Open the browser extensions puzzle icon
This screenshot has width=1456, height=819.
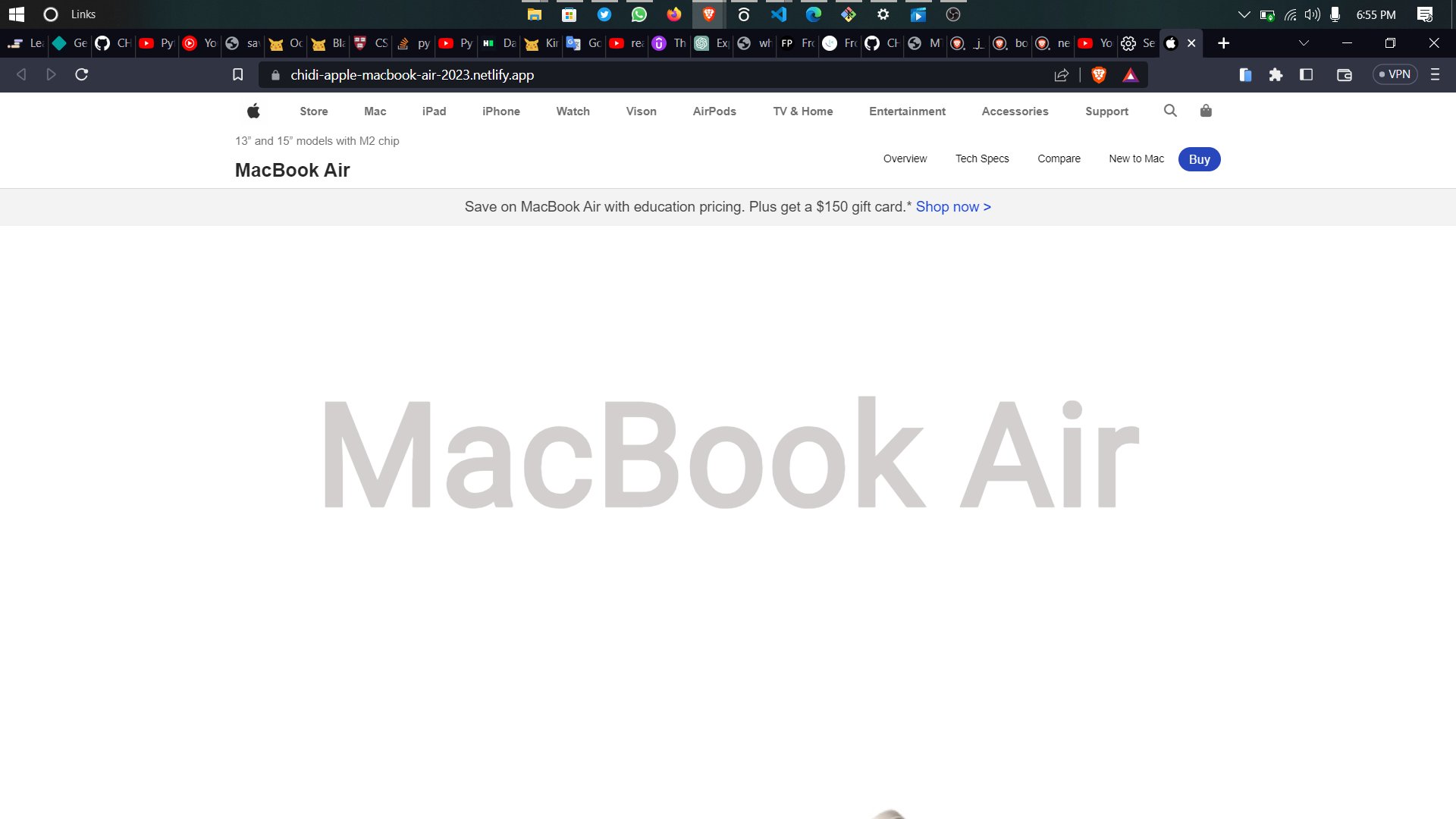[1276, 74]
